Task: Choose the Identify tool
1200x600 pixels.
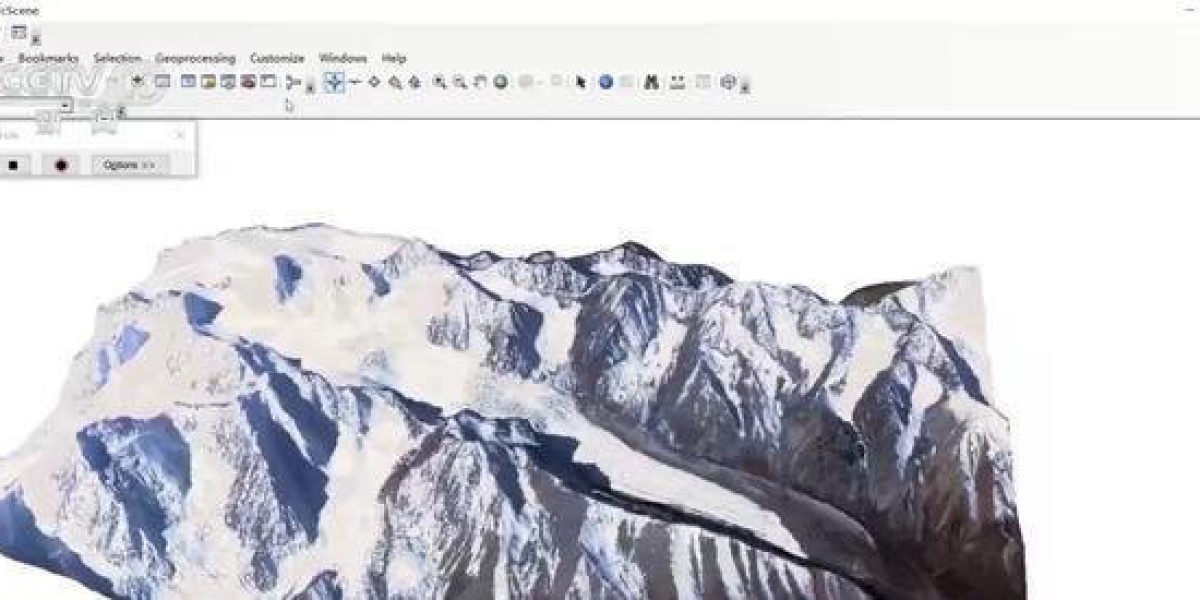Action: [x=605, y=82]
